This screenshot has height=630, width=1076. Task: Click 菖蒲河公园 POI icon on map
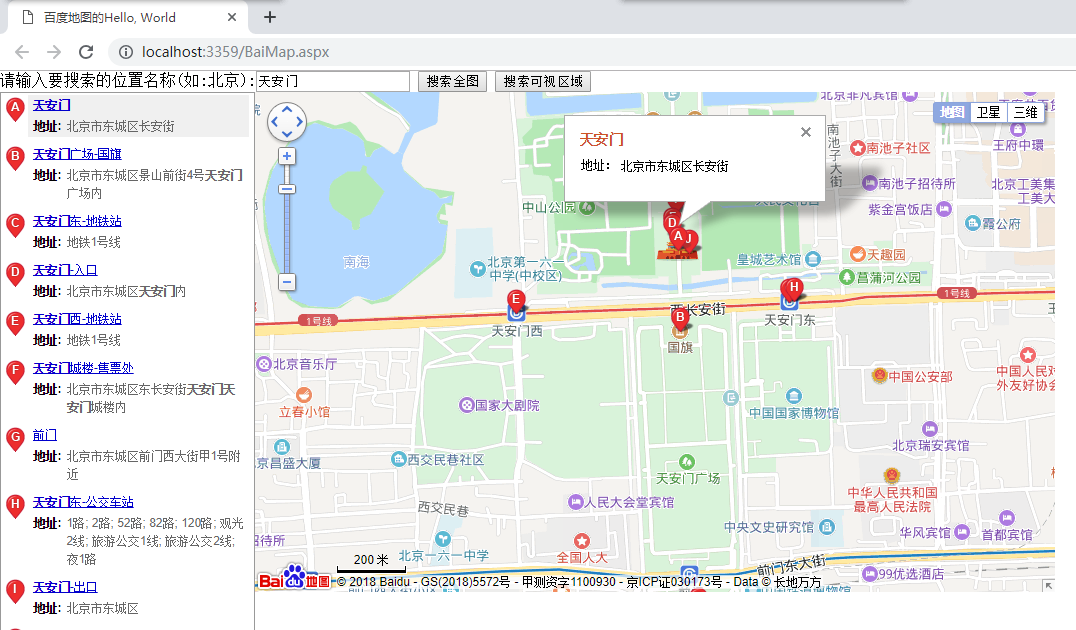pyautogui.click(x=847, y=277)
